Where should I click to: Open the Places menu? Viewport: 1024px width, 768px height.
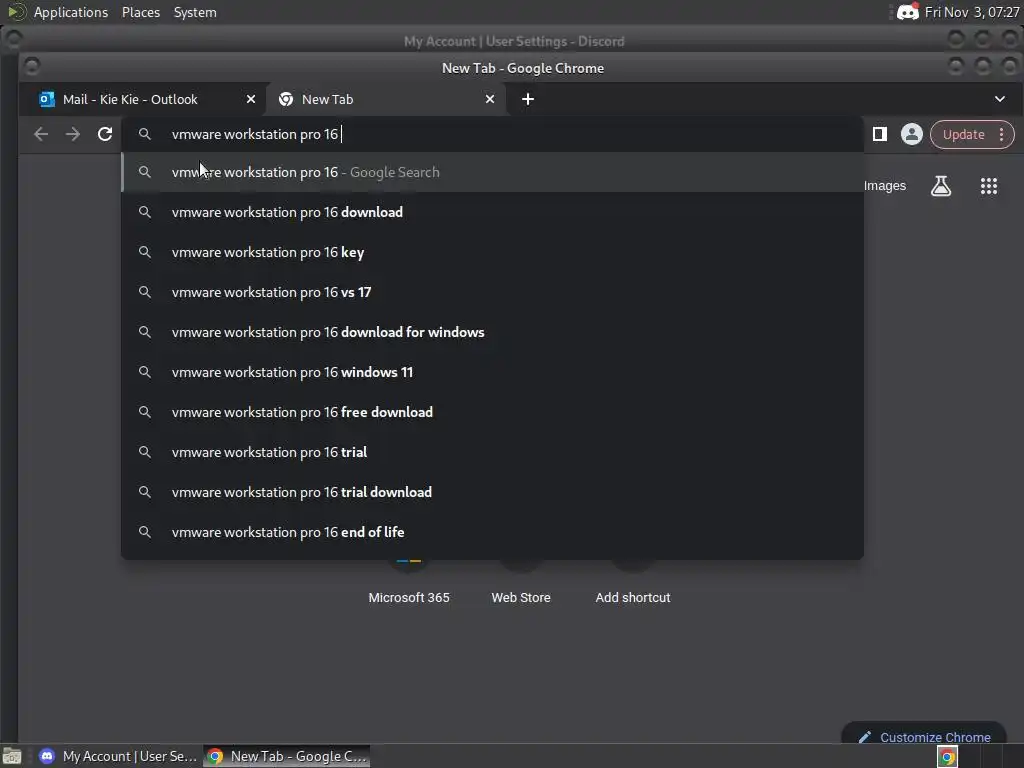[x=140, y=12]
